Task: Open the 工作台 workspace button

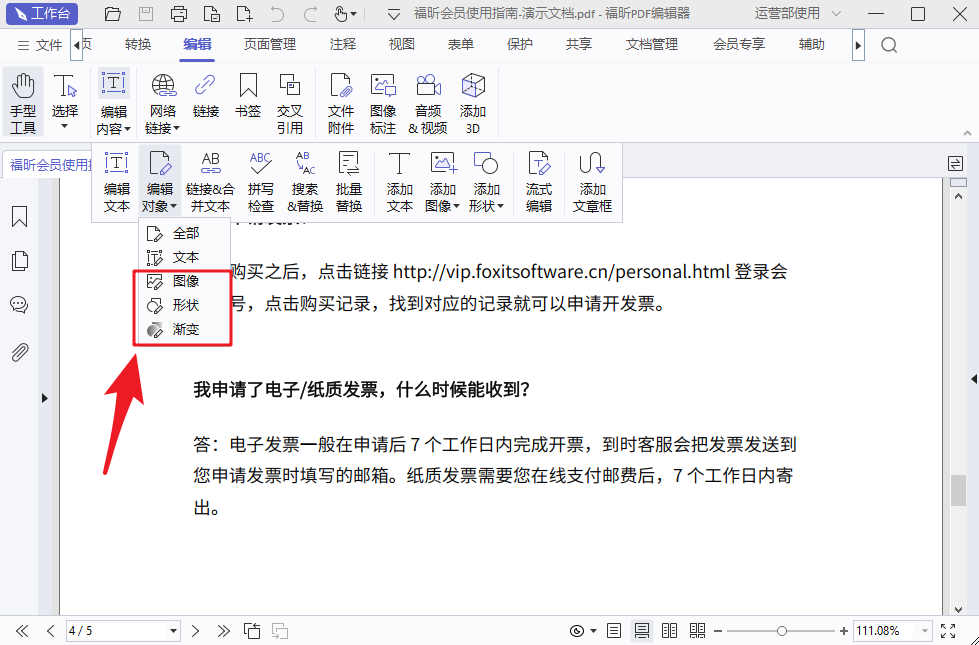Action: tap(42, 14)
